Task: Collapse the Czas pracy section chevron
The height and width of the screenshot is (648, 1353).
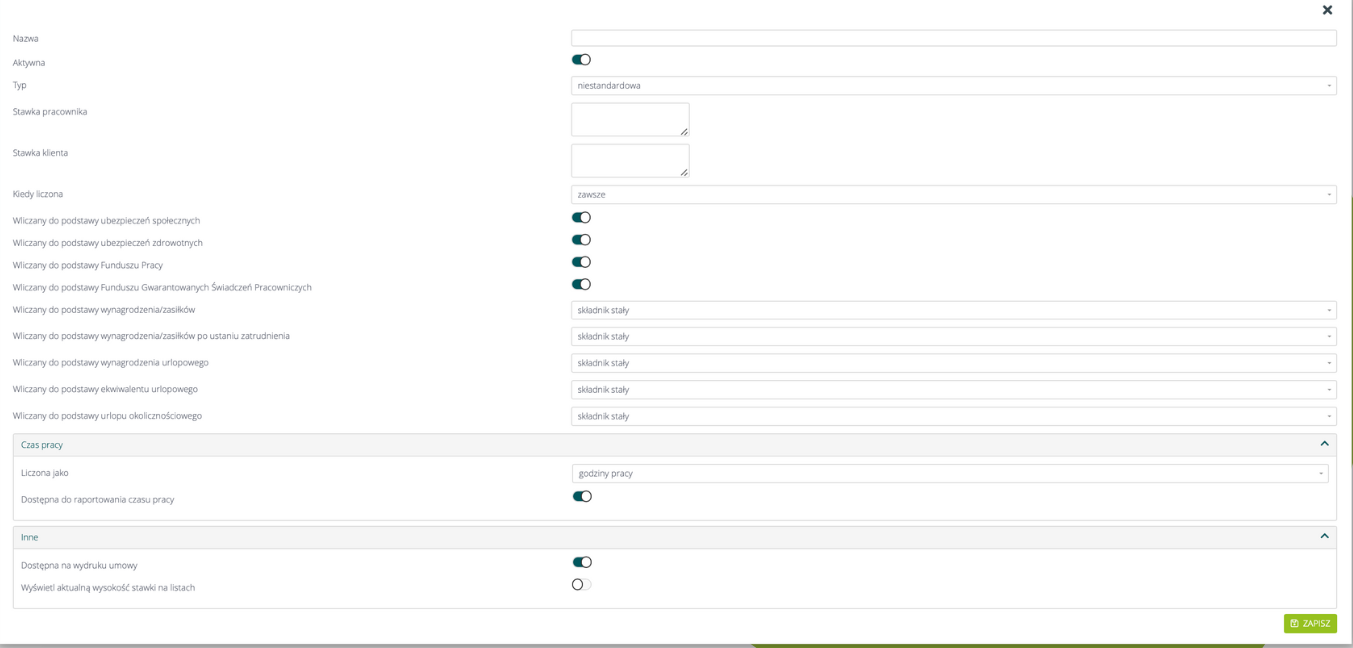Action: click(1324, 444)
